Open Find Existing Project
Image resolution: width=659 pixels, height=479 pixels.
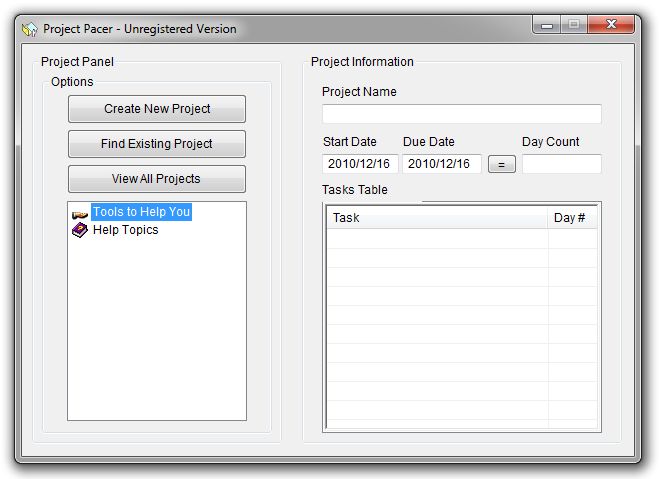pyautogui.click(x=157, y=144)
